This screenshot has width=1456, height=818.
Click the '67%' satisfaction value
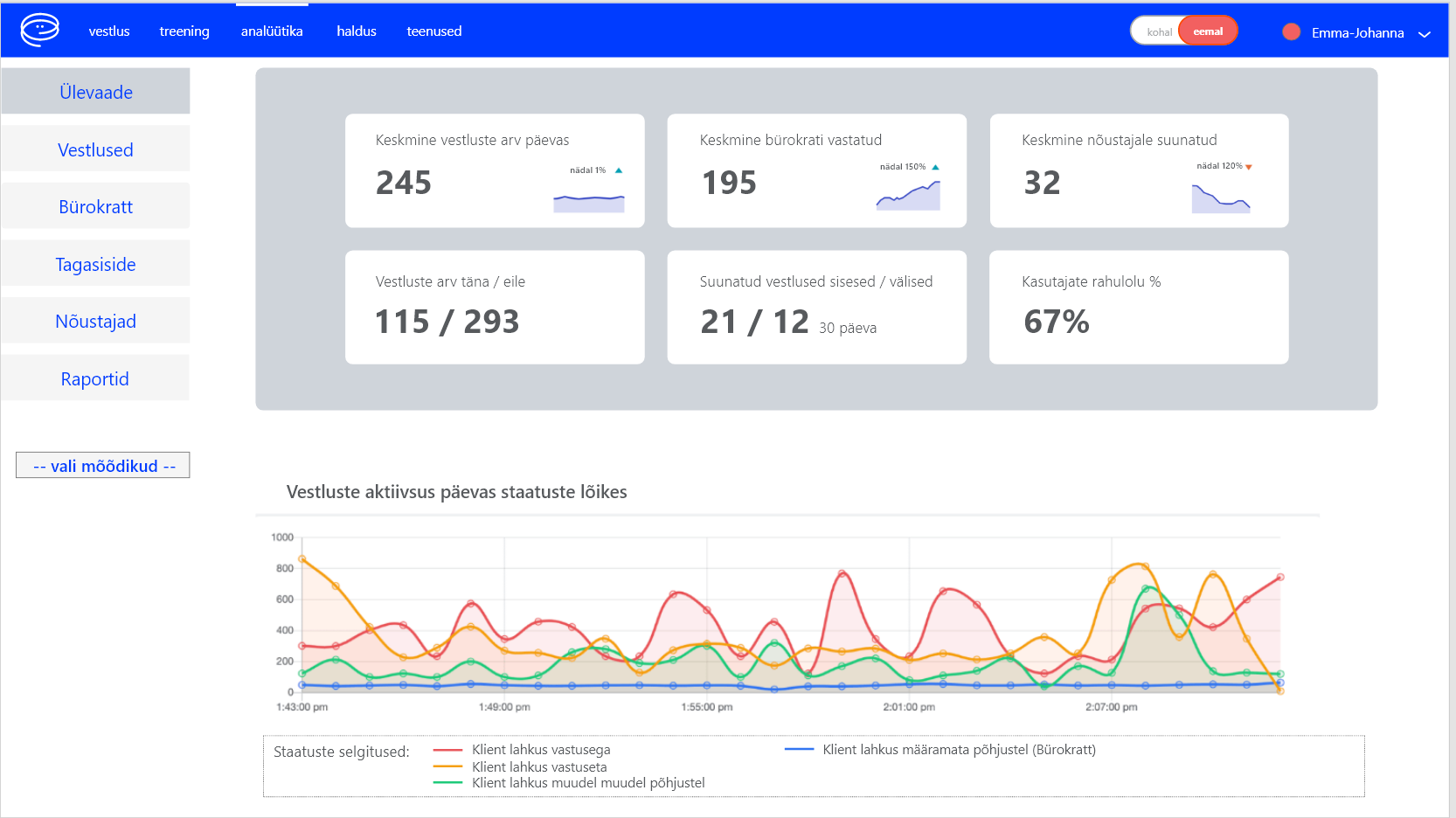[x=1057, y=322]
